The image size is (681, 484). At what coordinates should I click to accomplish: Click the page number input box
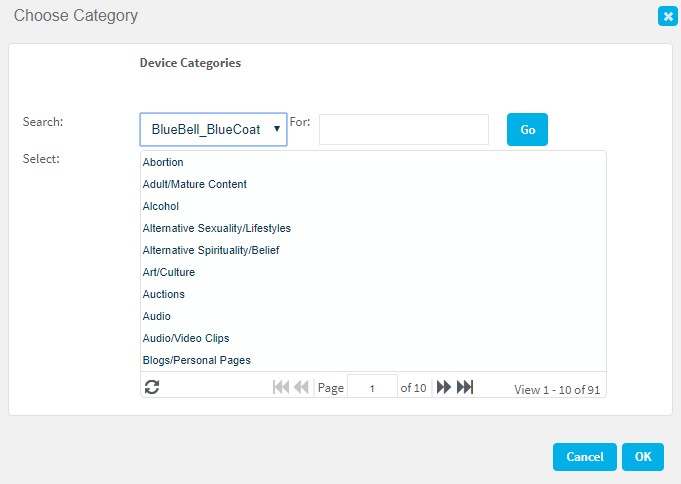click(371, 387)
